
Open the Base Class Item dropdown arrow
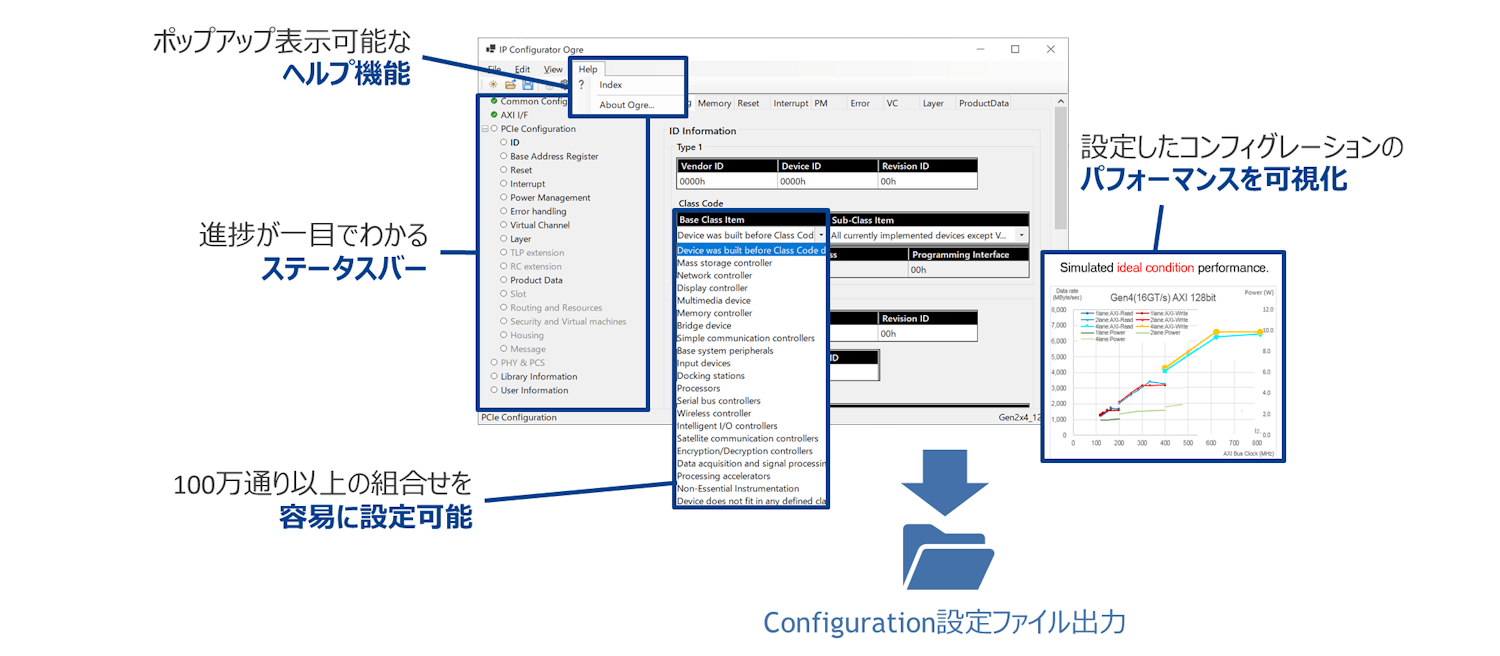(821, 235)
